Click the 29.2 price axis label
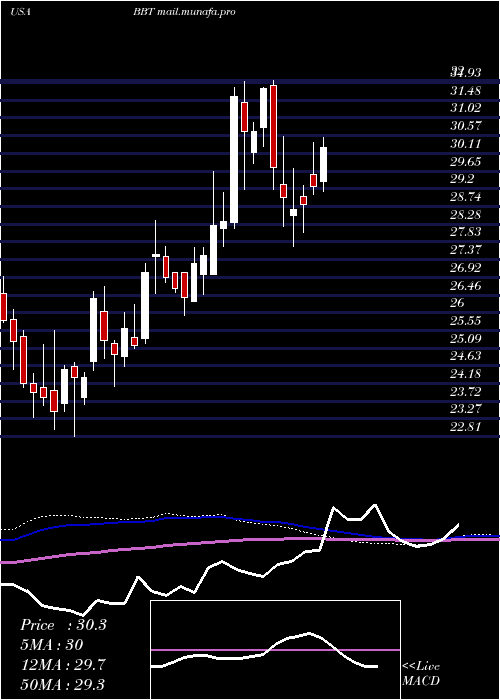This screenshot has height=700, width=500. point(462,179)
